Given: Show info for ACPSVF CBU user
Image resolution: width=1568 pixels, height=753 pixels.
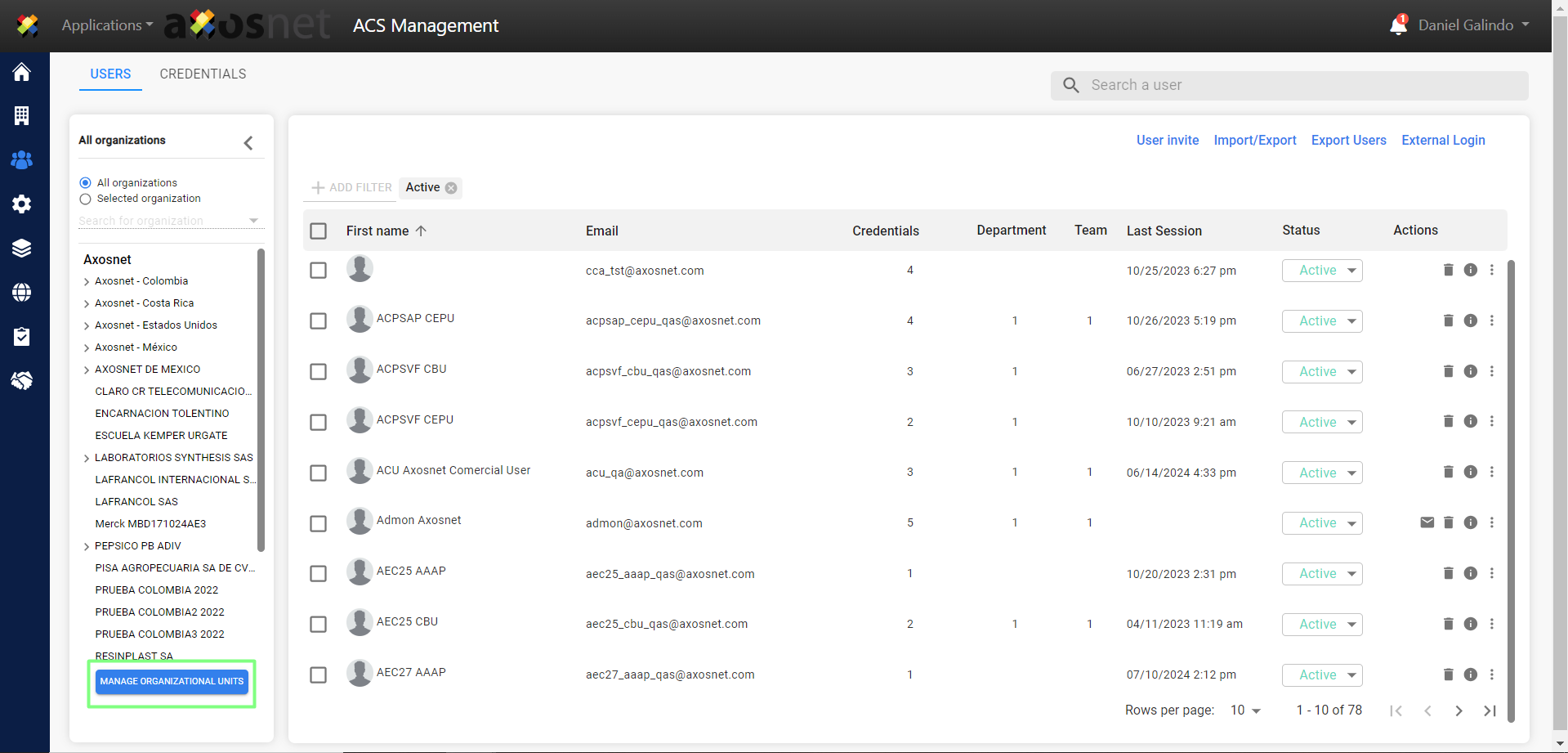Looking at the screenshot, I should (x=1470, y=371).
